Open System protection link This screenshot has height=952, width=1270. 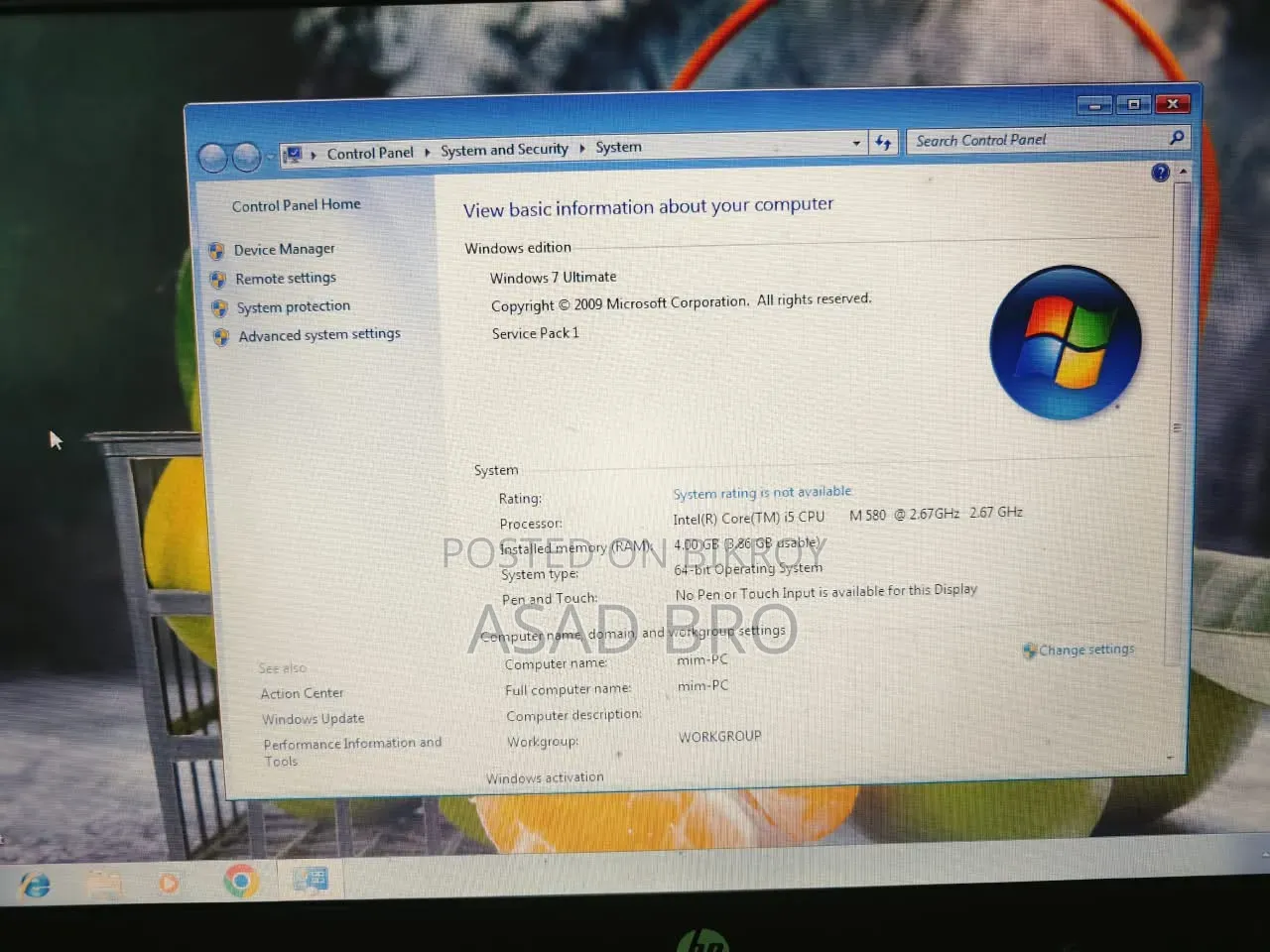coord(294,306)
